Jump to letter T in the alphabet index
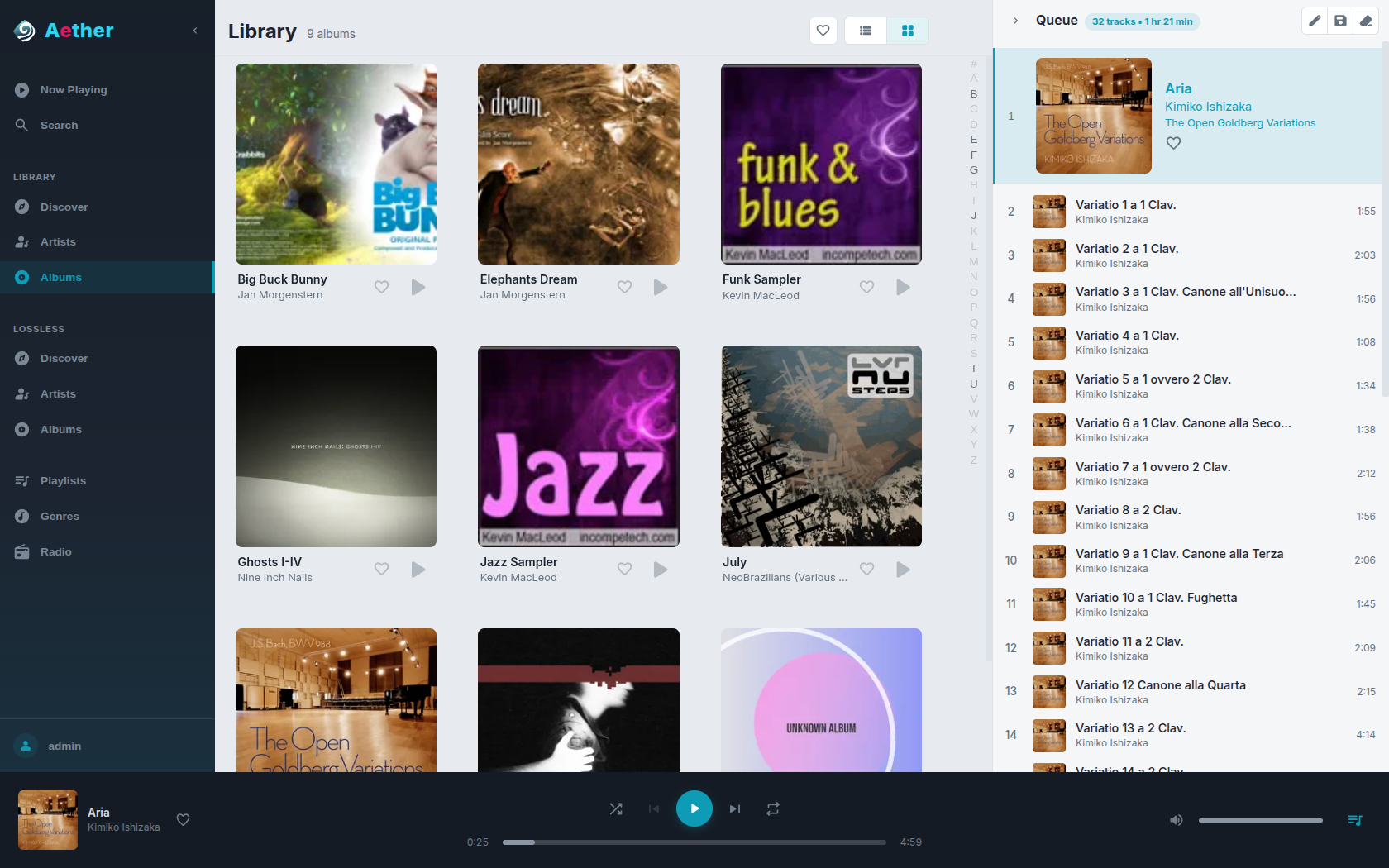The image size is (1389, 868). [974, 368]
